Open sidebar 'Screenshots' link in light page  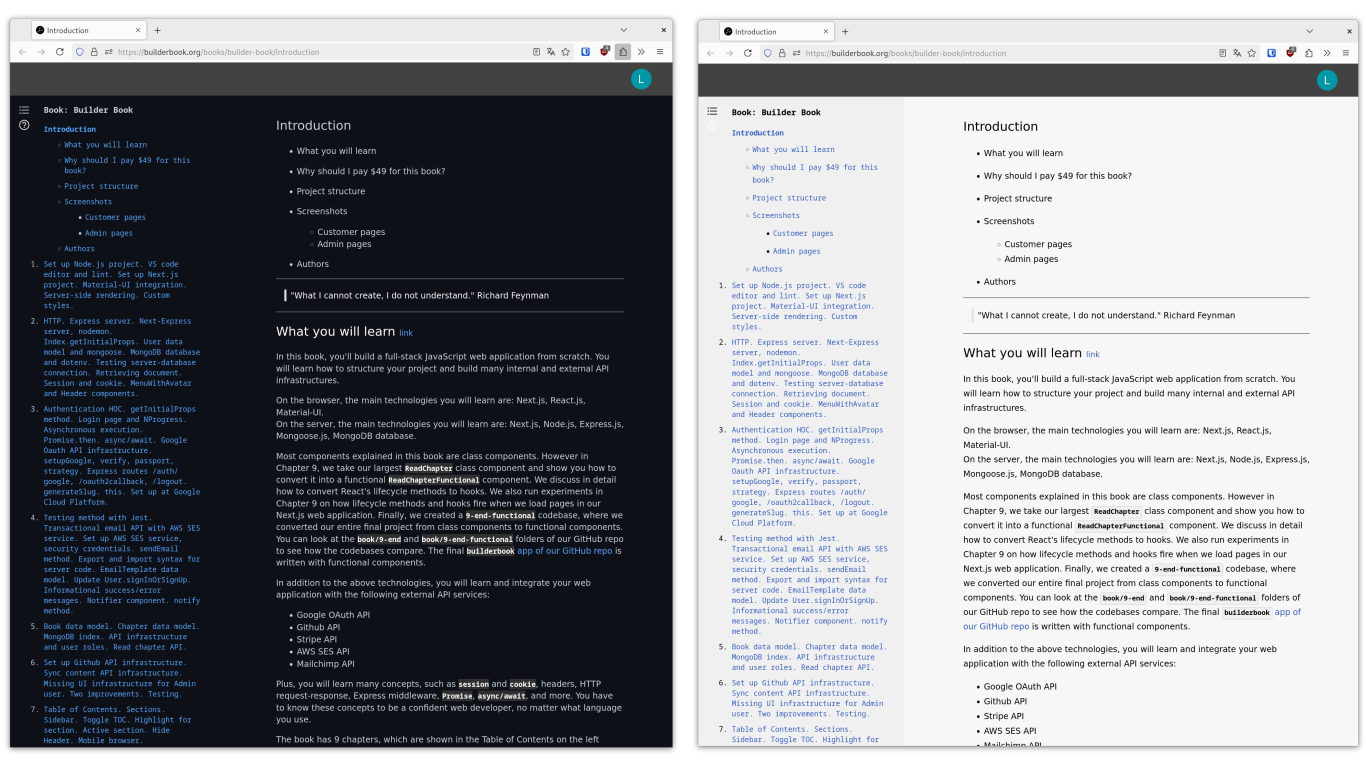[x=776, y=215]
